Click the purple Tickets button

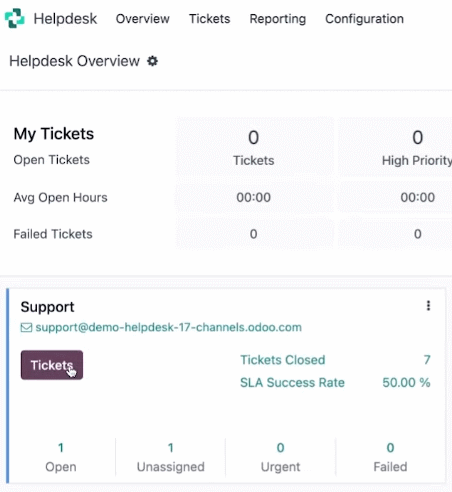[x=52, y=365]
